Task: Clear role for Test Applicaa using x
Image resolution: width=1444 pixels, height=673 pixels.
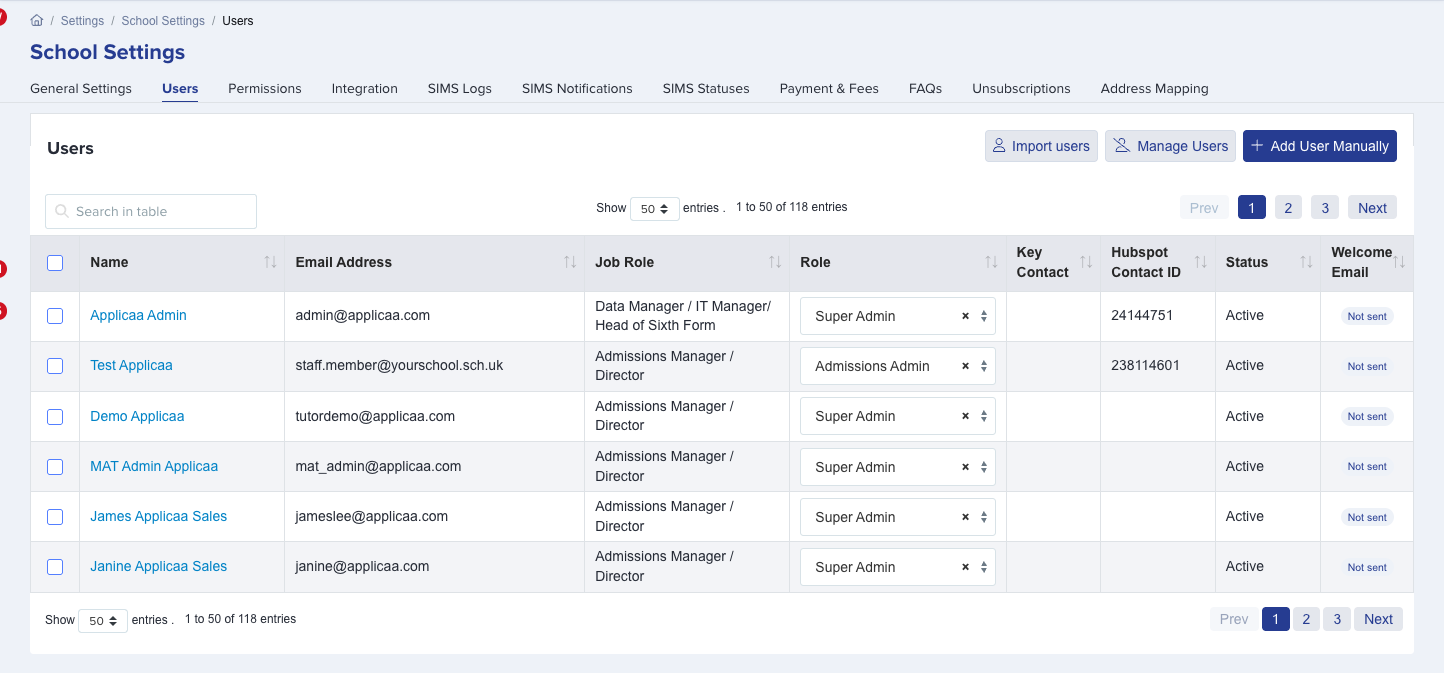Action: (965, 366)
